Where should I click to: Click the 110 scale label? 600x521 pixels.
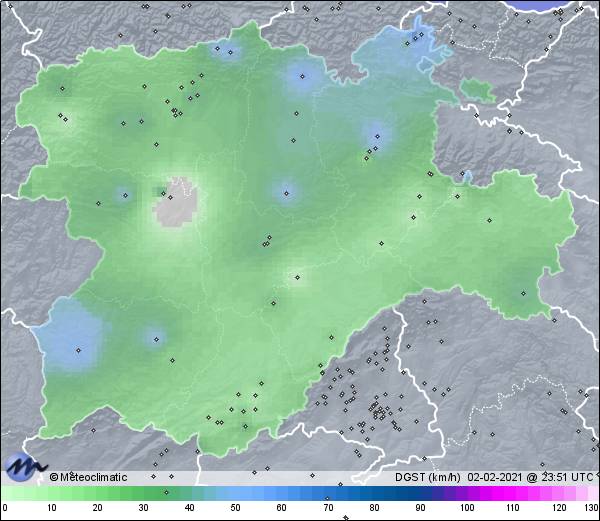513,508
